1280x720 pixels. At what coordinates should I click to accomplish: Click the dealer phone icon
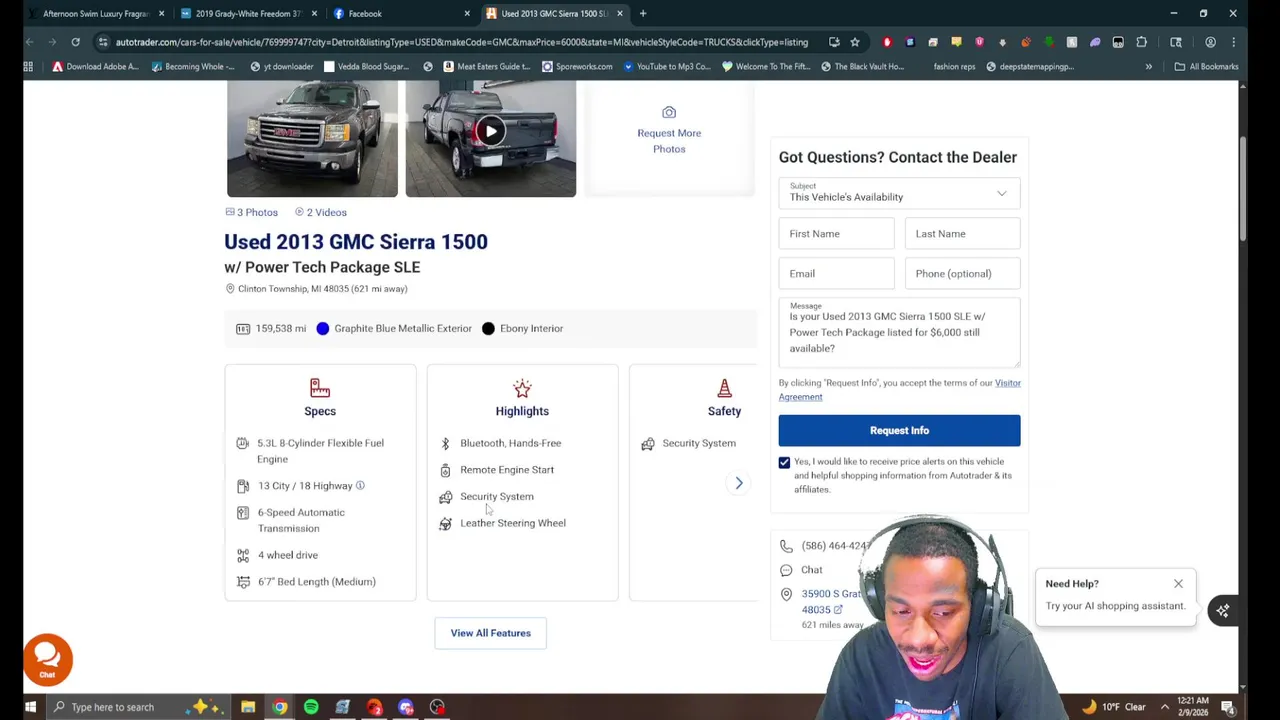click(x=786, y=546)
